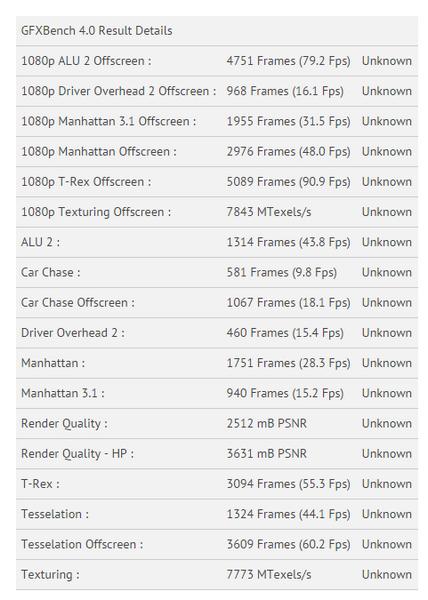Click the GFXBench 4.0 Result Details header
The image size is (428, 600).
(x=96, y=31)
